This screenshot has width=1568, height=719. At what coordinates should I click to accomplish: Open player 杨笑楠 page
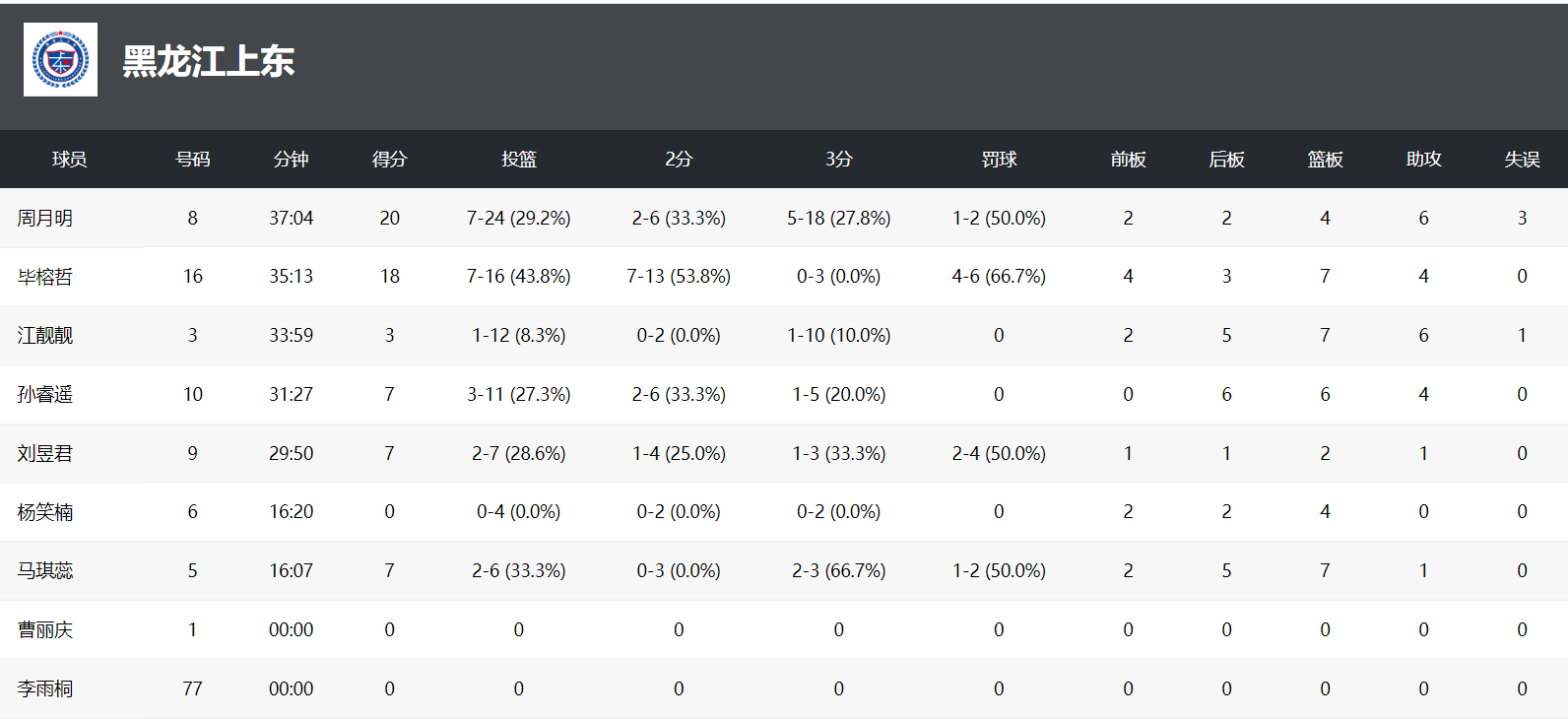click(45, 512)
